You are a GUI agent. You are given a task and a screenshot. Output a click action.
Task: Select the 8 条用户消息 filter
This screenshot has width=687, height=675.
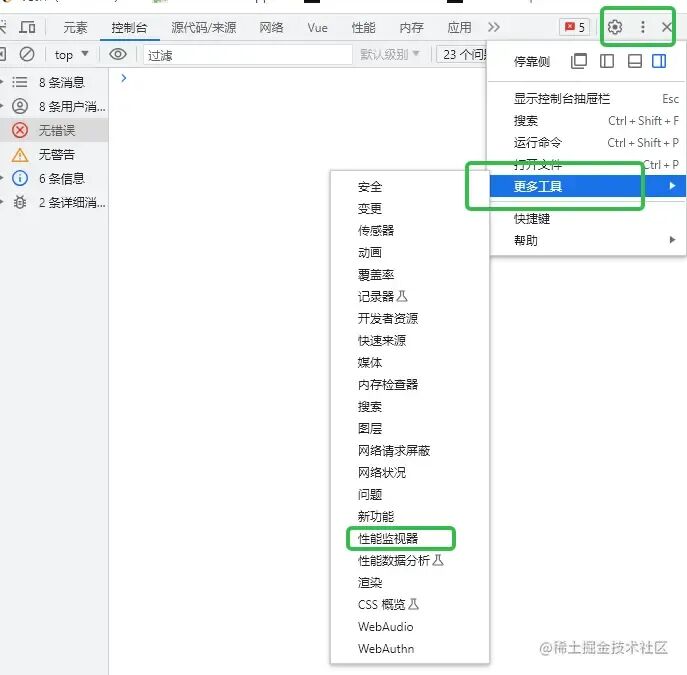pos(54,106)
